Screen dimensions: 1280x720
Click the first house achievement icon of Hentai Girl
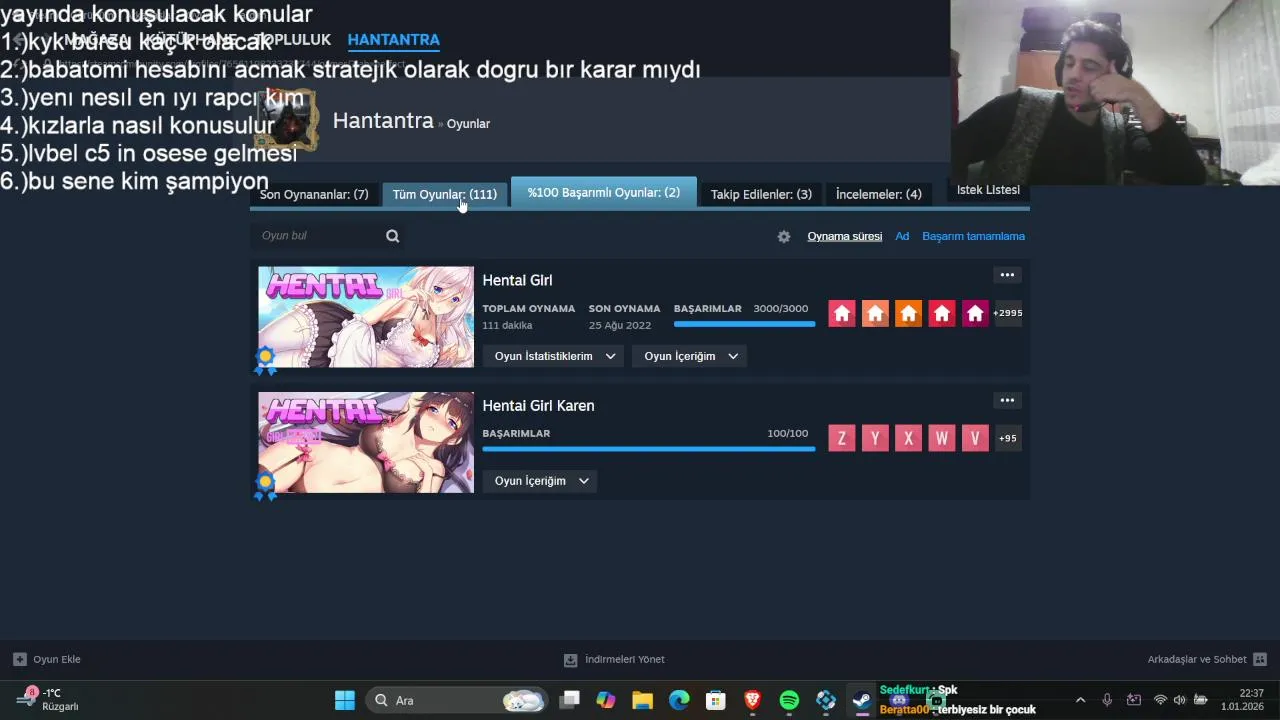pyautogui.click(x=842, y=313)
